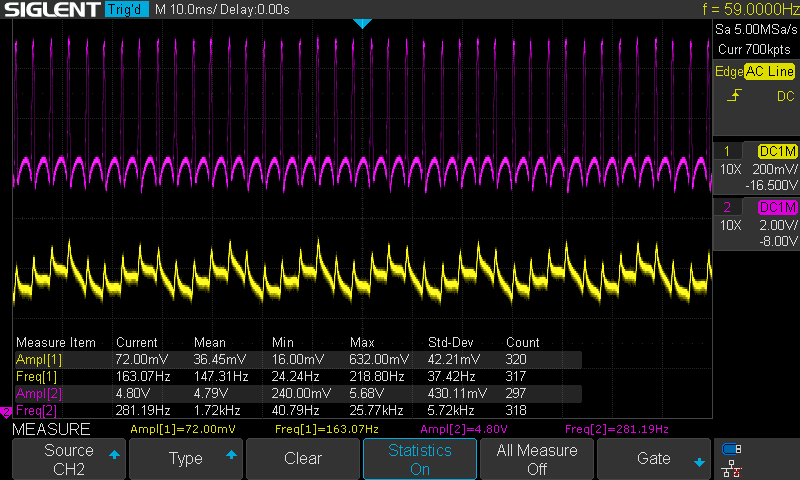800x480 pixels.
Task: Open the Source CH2 selector
Action: [x=68, y=460]
